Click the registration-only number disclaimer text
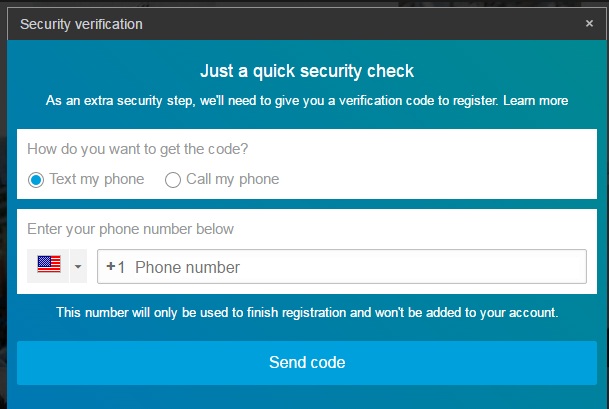The image size is (609, 409). pyautogui.click(x=307, y=313)
